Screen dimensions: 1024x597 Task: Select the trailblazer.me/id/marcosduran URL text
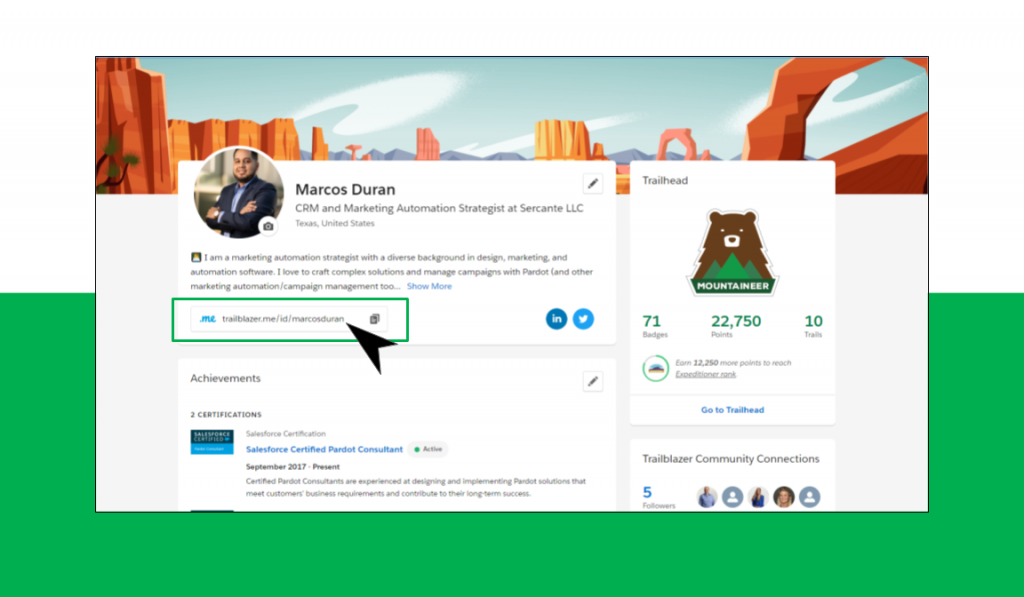point(283,319)
